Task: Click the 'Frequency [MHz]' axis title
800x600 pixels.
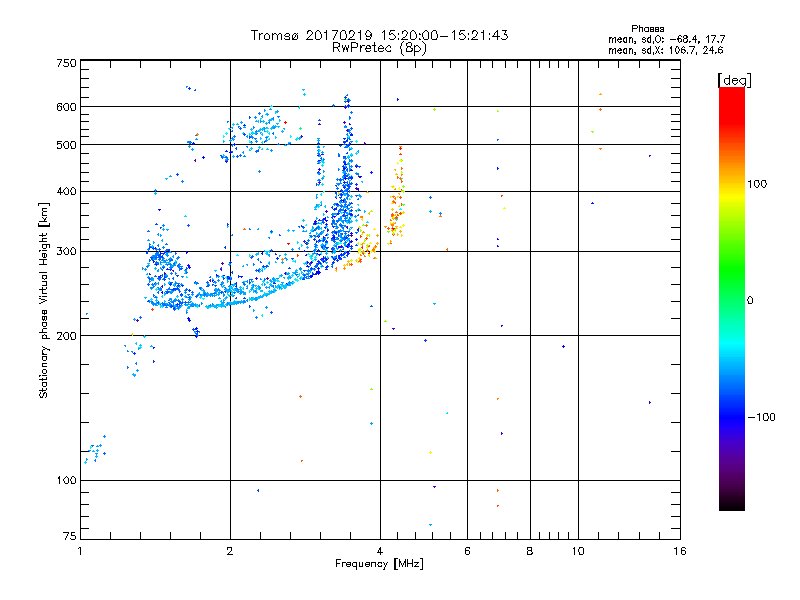Action: [379, 564]
